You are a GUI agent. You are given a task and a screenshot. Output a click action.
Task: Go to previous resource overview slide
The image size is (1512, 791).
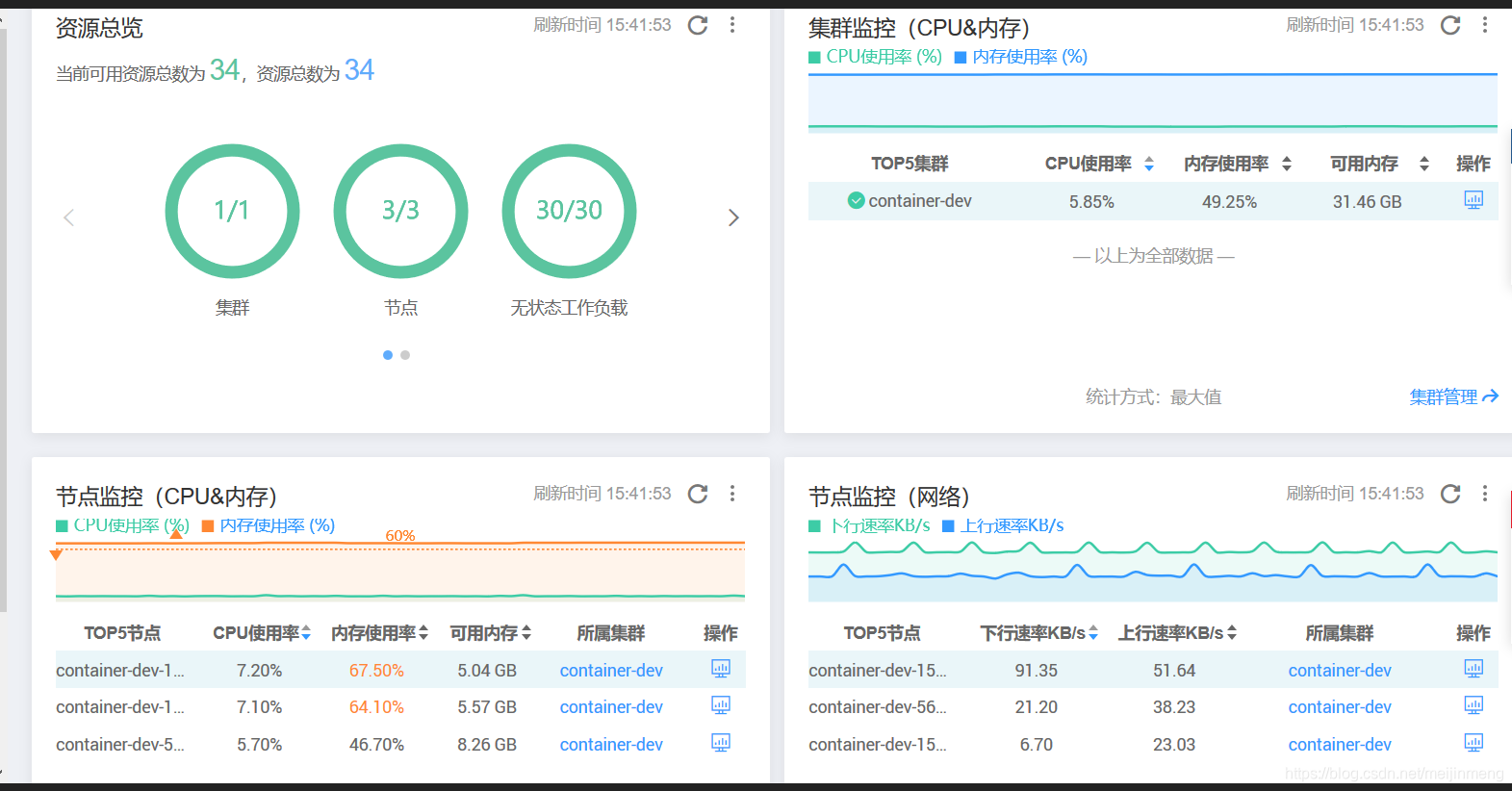[x=68, y=217]
